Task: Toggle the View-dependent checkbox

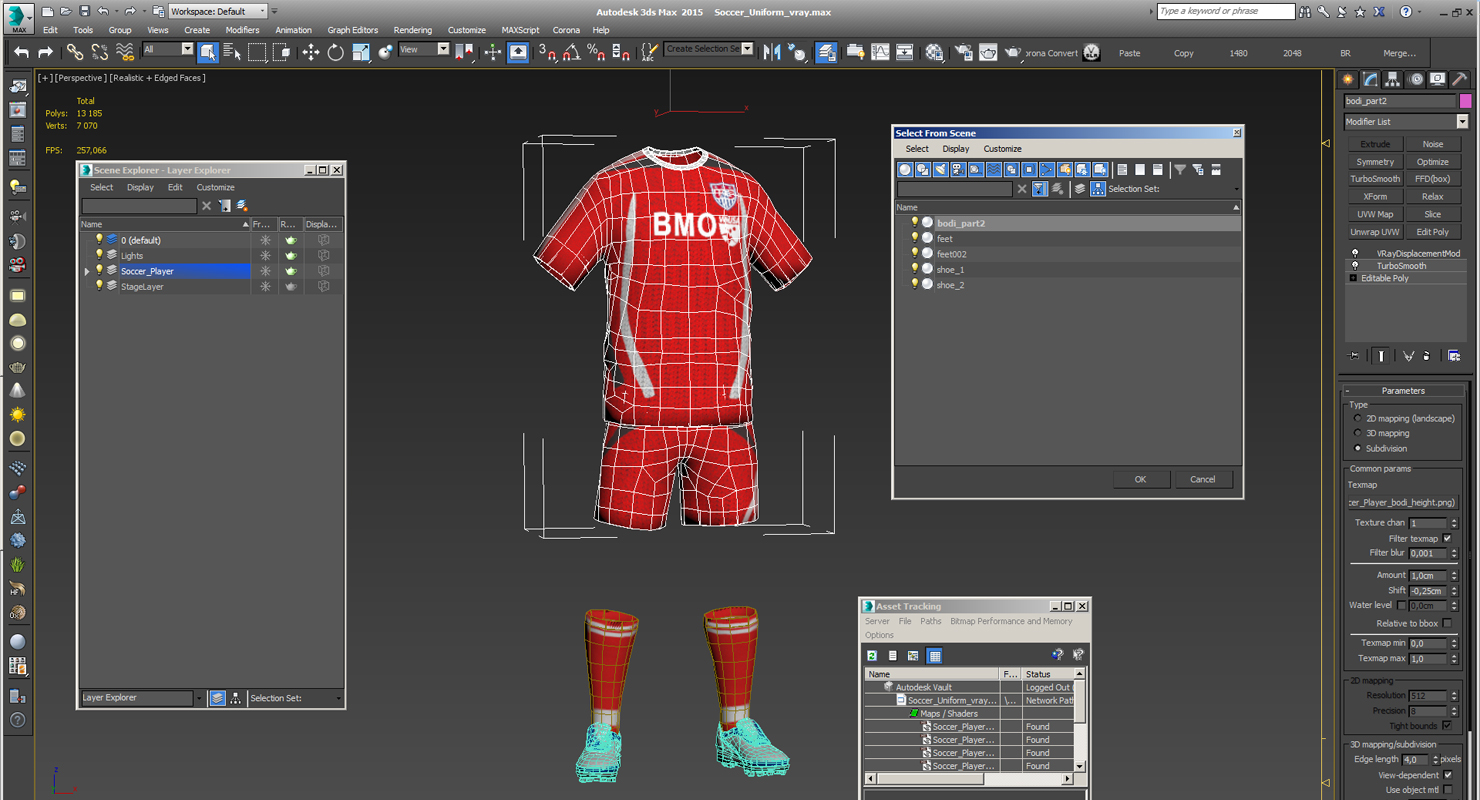Action: pos(1447,775)
